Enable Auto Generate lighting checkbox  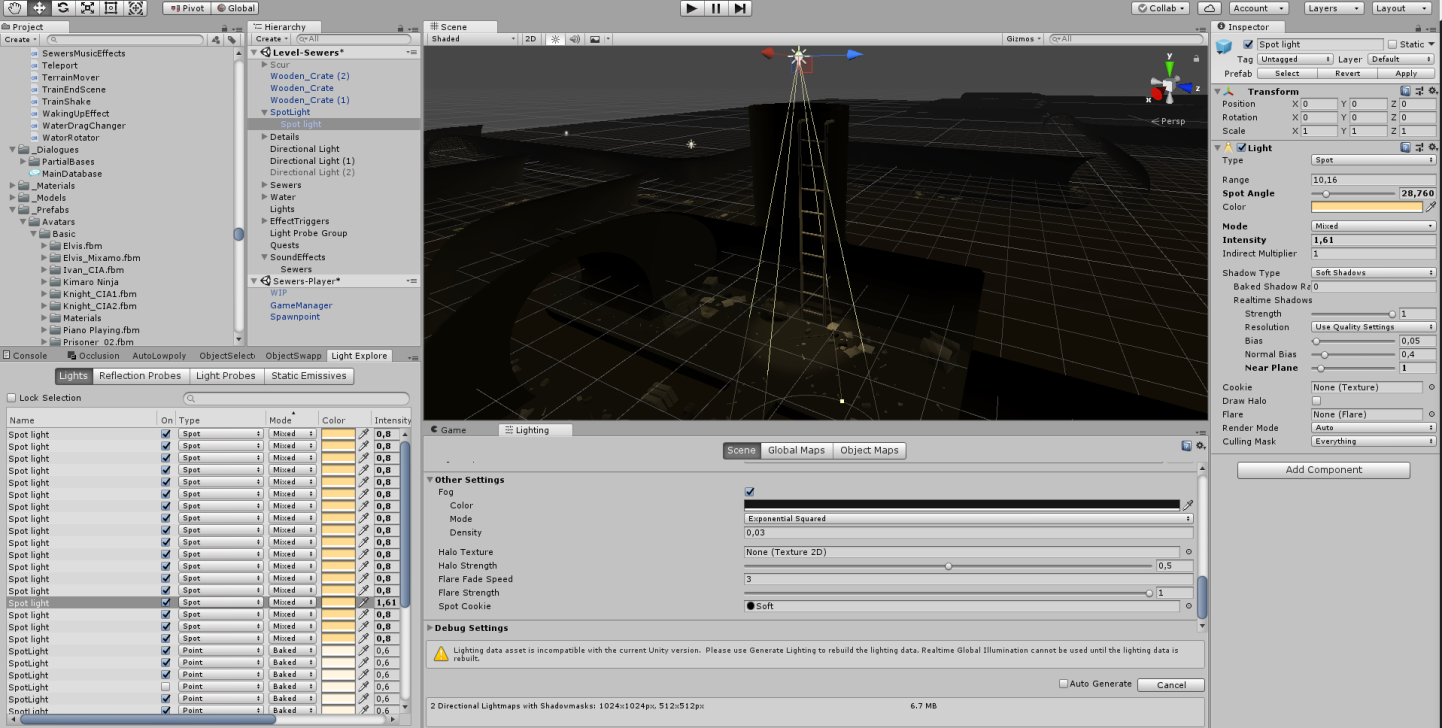point(1064,684)
